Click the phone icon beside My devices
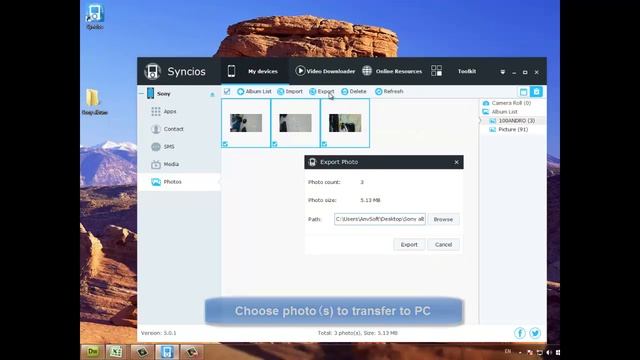640x360 pixels. pyautogui.click(x=231, y=71)
